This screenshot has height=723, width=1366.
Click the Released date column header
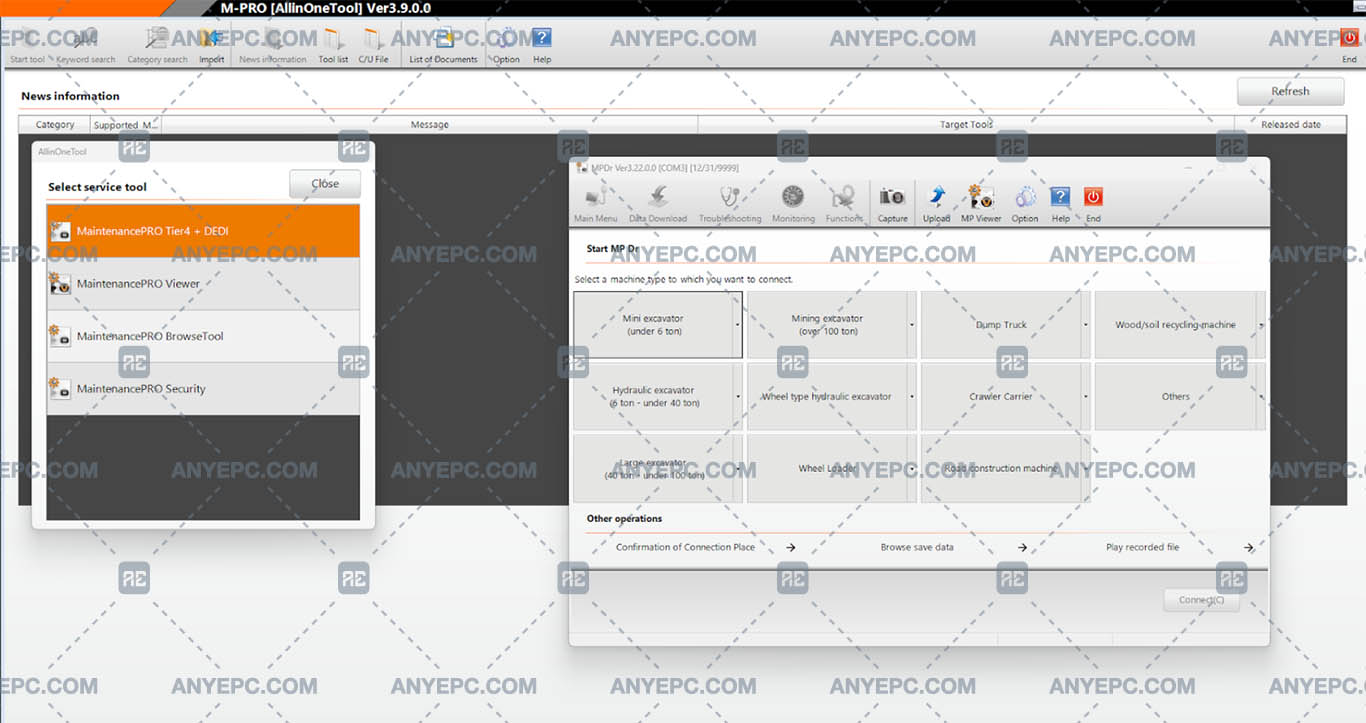coord(1290,125)
